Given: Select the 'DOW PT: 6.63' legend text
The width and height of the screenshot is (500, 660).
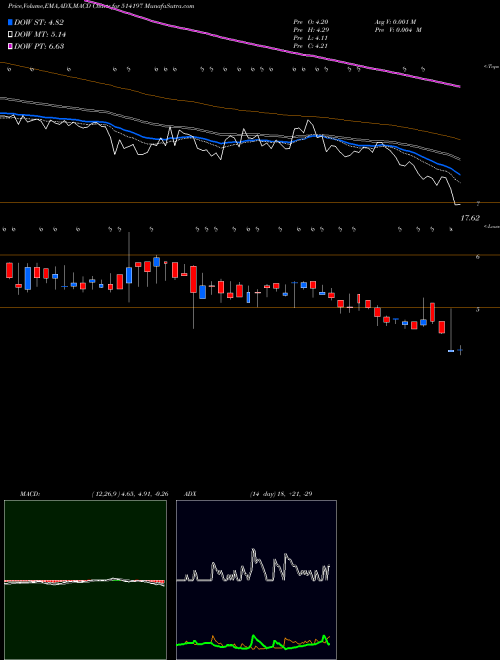Looking at the screenshot, I should [39, 46].
